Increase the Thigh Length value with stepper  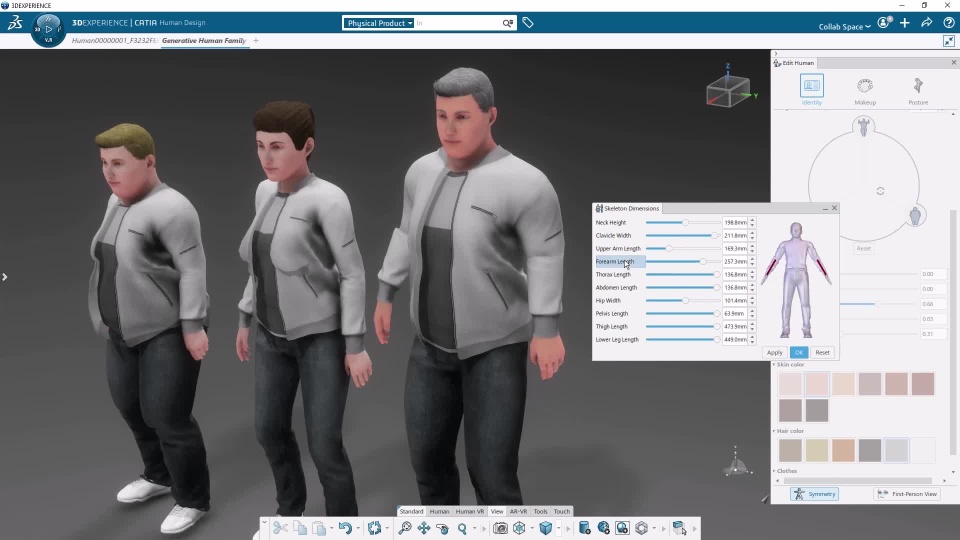coord(752,324)
